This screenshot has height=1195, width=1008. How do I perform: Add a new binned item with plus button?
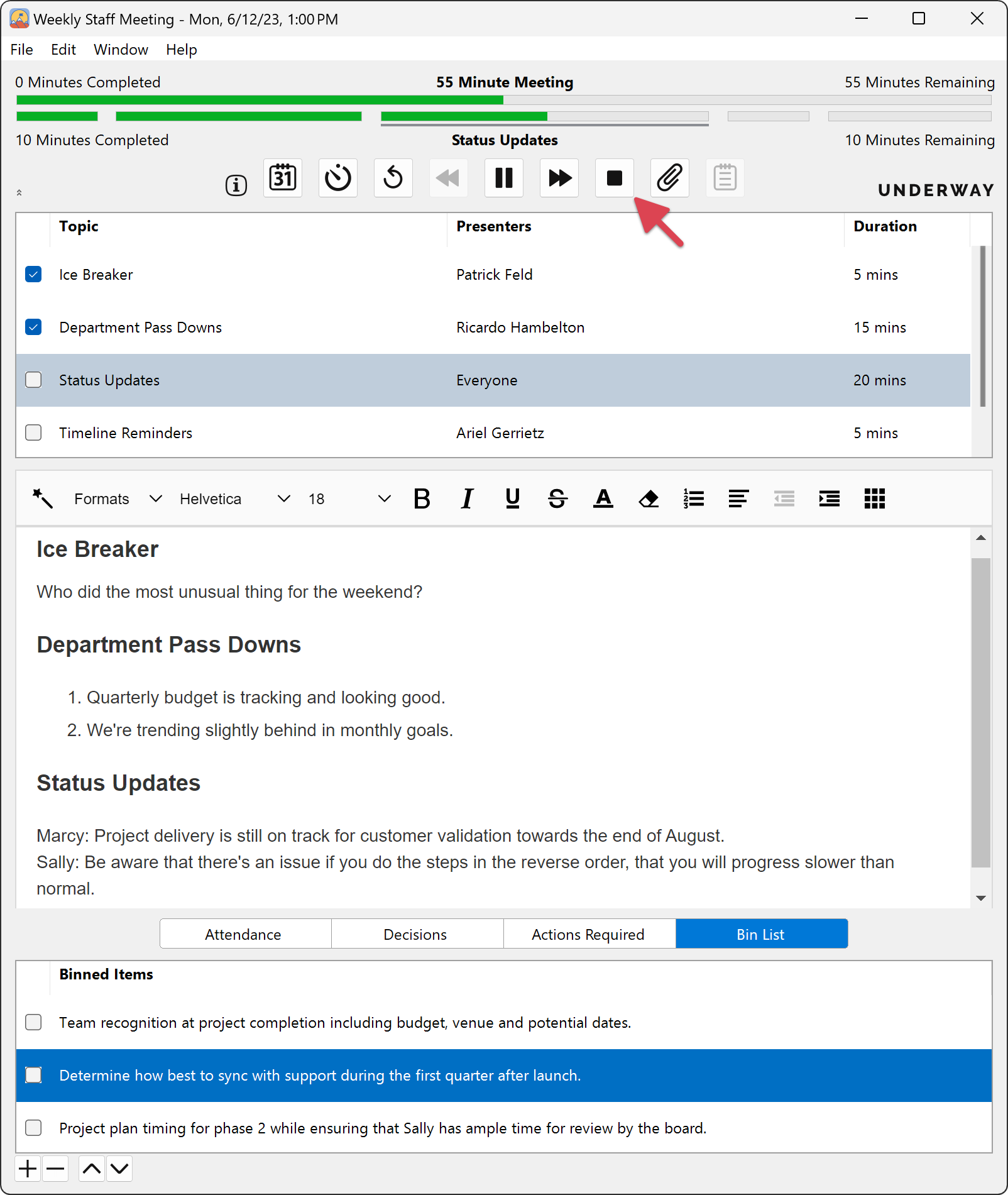coord(28,1169)
